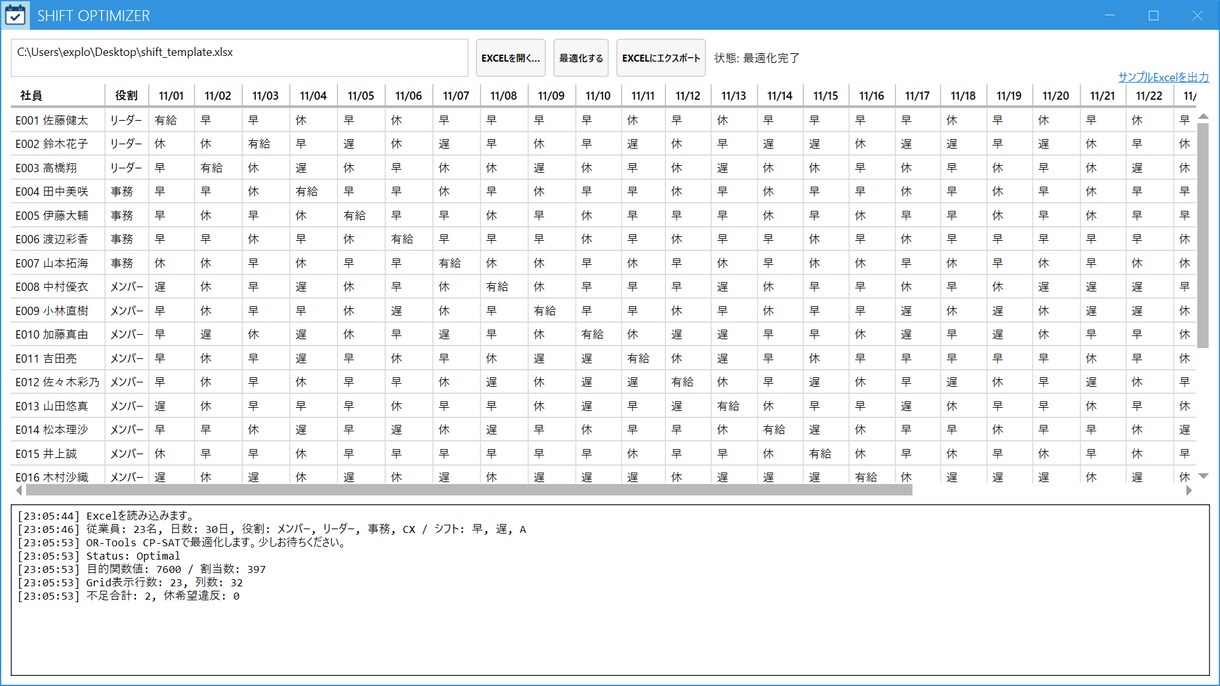
Task: Select employee row E014 松本理沙
Action: (x=604, y=430)
